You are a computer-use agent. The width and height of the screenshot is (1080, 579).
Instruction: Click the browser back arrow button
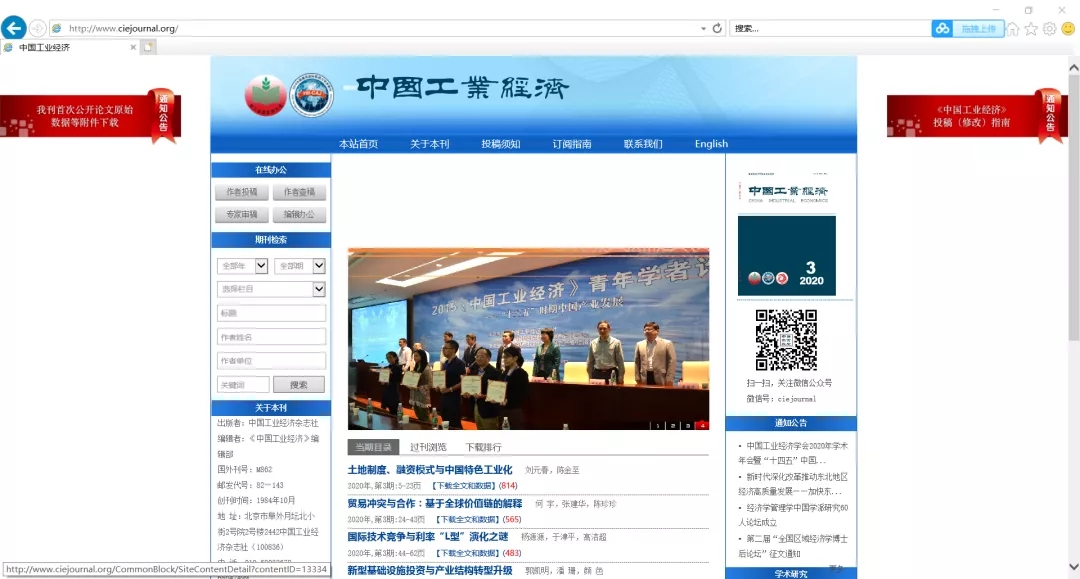click(x=14, y=28)
